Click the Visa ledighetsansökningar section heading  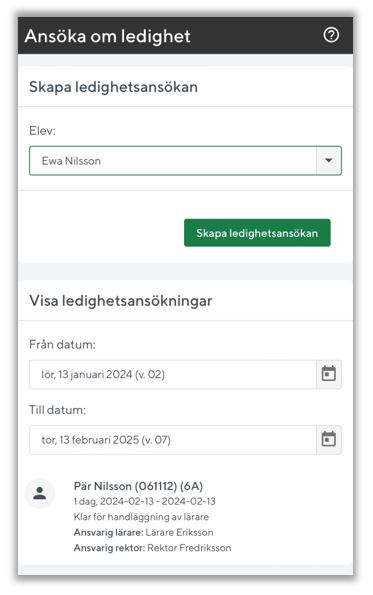pos(121,301)
